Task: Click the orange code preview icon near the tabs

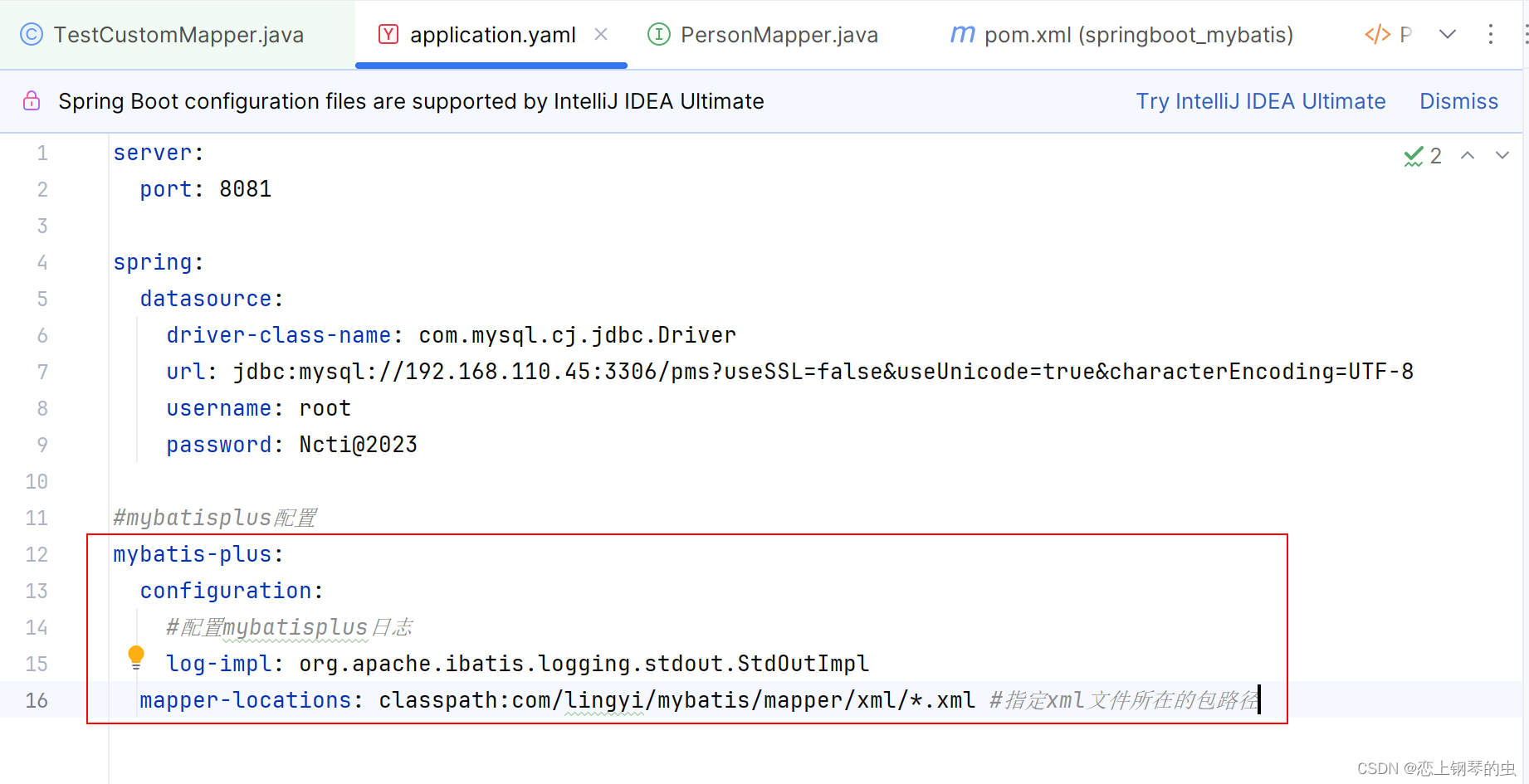Action: coord(1376,34)
